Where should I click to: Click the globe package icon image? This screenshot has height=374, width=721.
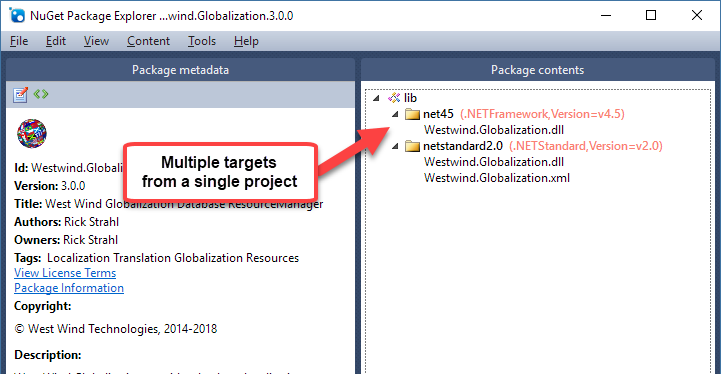32,133
